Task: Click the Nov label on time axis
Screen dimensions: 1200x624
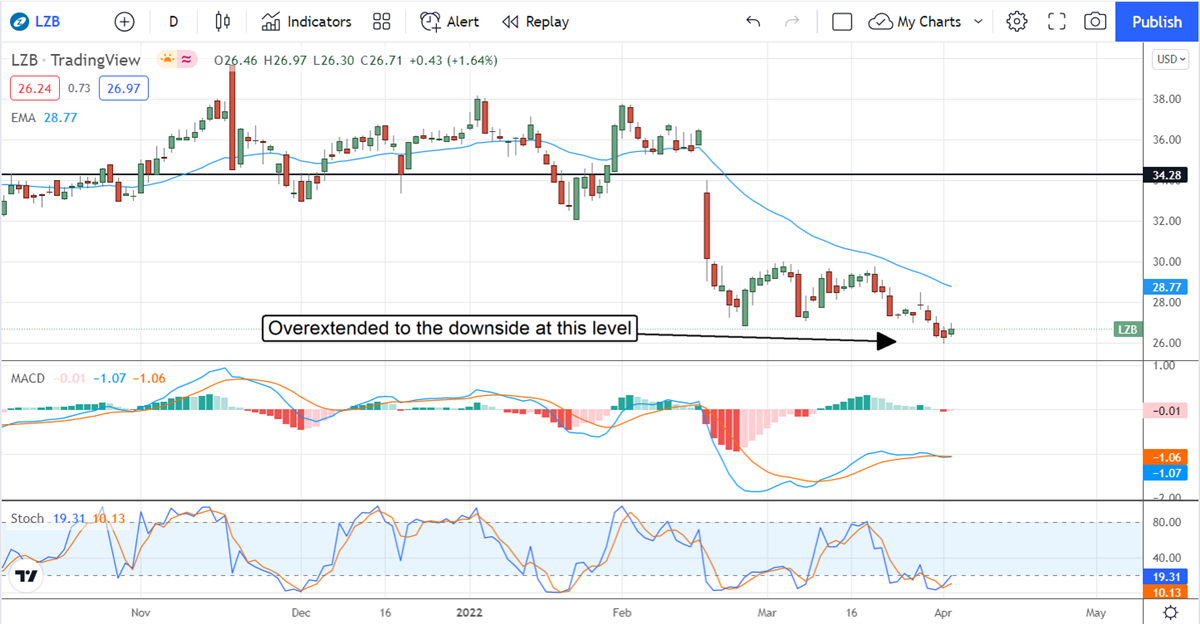Action: (140, 611)
